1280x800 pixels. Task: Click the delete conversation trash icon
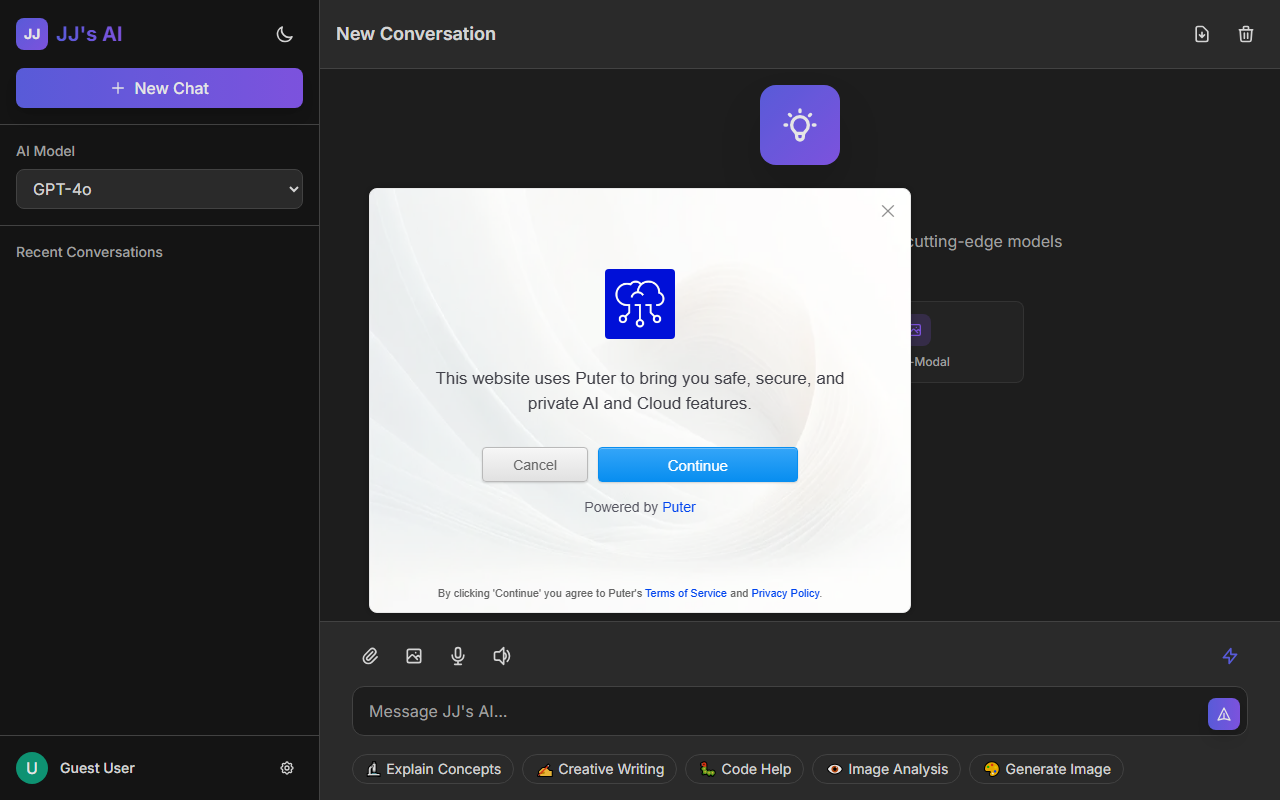pos(1245,33)
